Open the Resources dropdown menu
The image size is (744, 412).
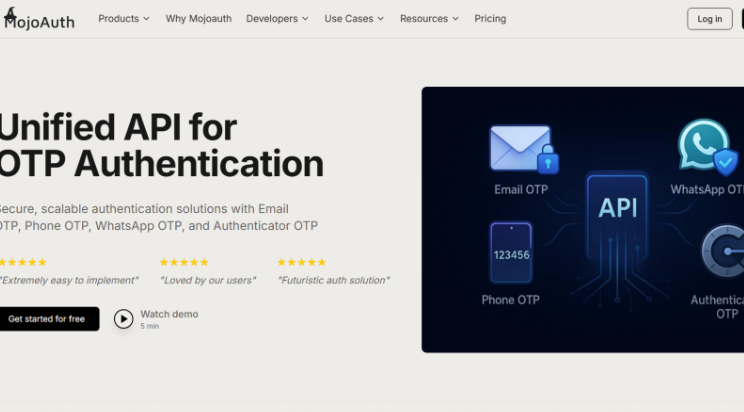(x=429, y=19)
